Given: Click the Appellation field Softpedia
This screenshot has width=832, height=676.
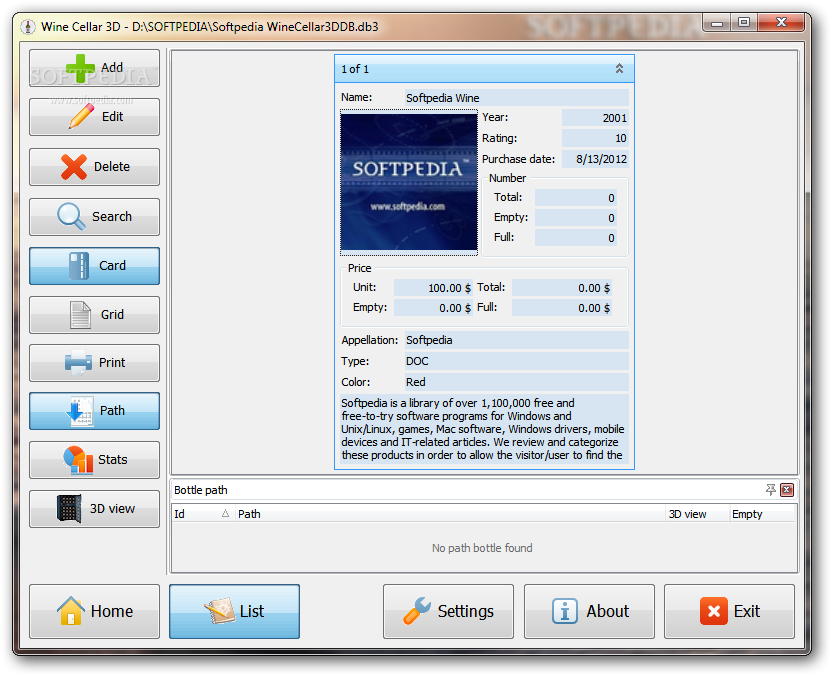Looking at the screenshot, I should pos(517,340).
